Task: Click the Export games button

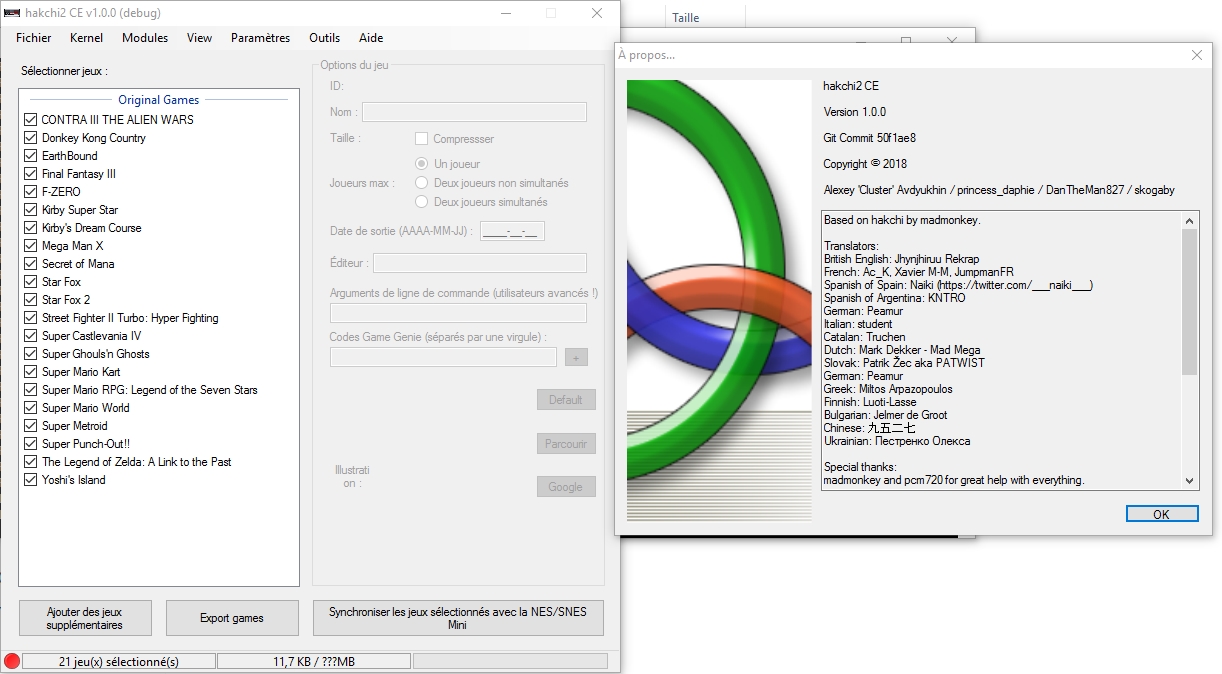Action: click(232, 618)
